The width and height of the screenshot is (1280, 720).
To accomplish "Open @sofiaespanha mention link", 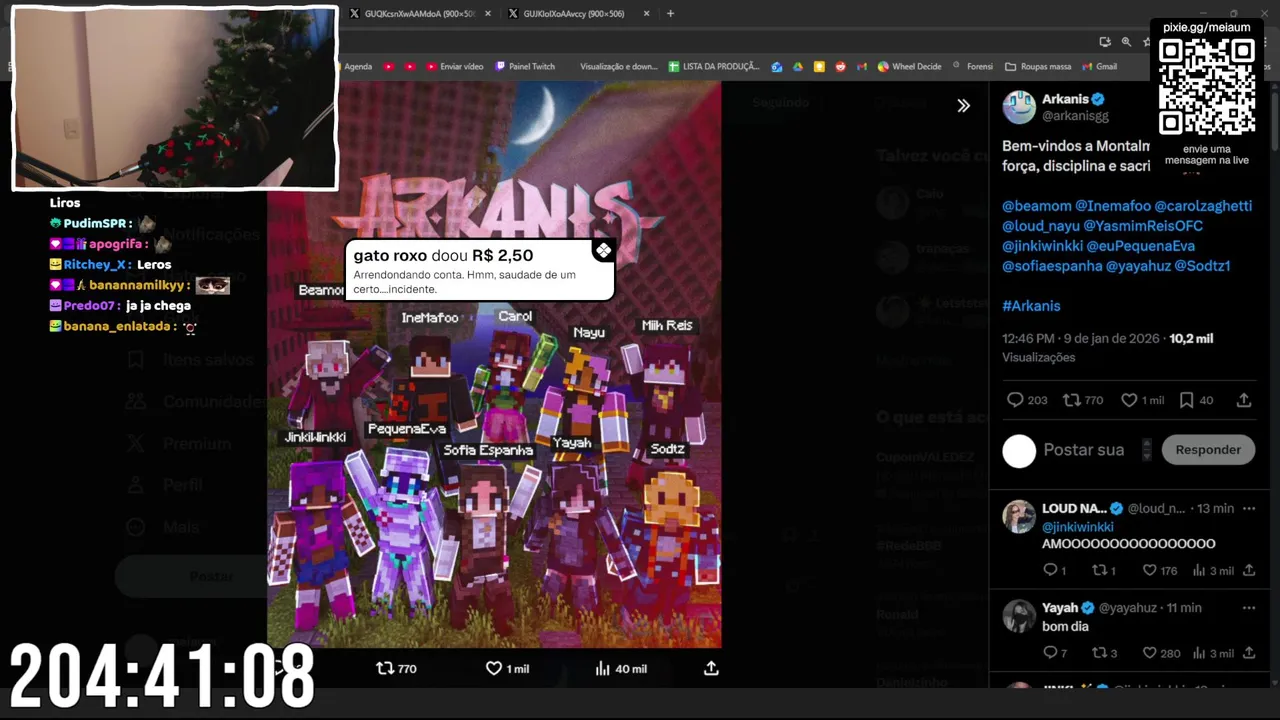I will (x=1052, y=266).
